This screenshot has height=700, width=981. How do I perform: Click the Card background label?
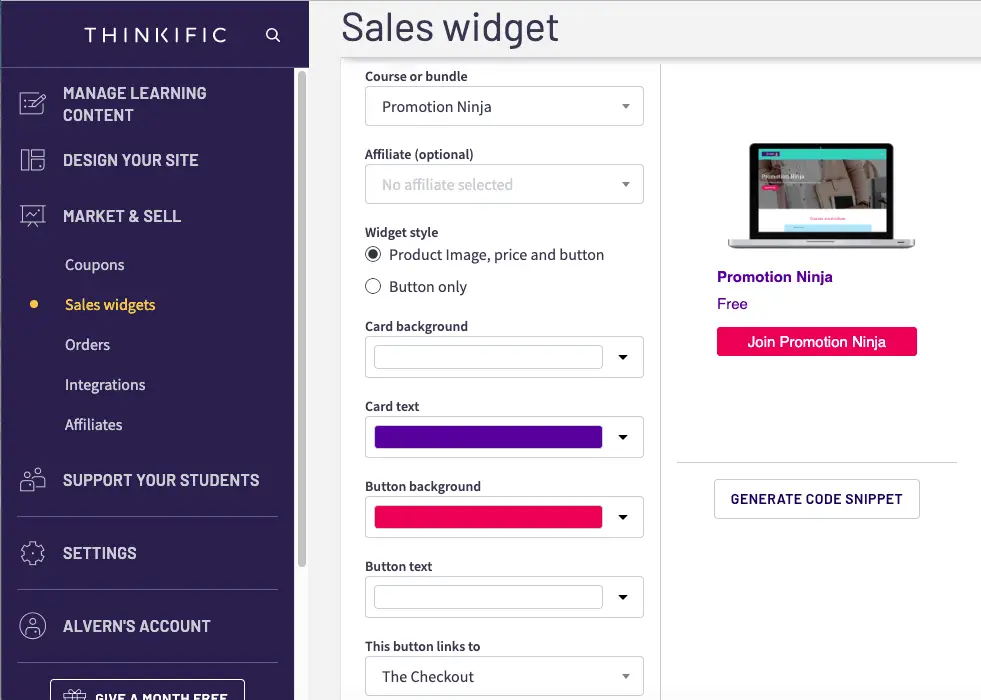click(x=417, y=327)
